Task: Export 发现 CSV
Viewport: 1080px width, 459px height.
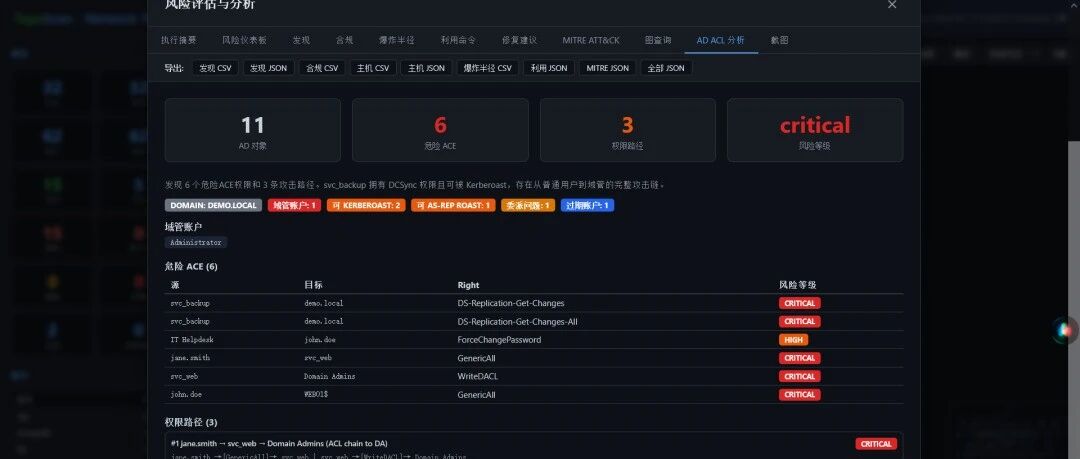Action: point(216,68)
